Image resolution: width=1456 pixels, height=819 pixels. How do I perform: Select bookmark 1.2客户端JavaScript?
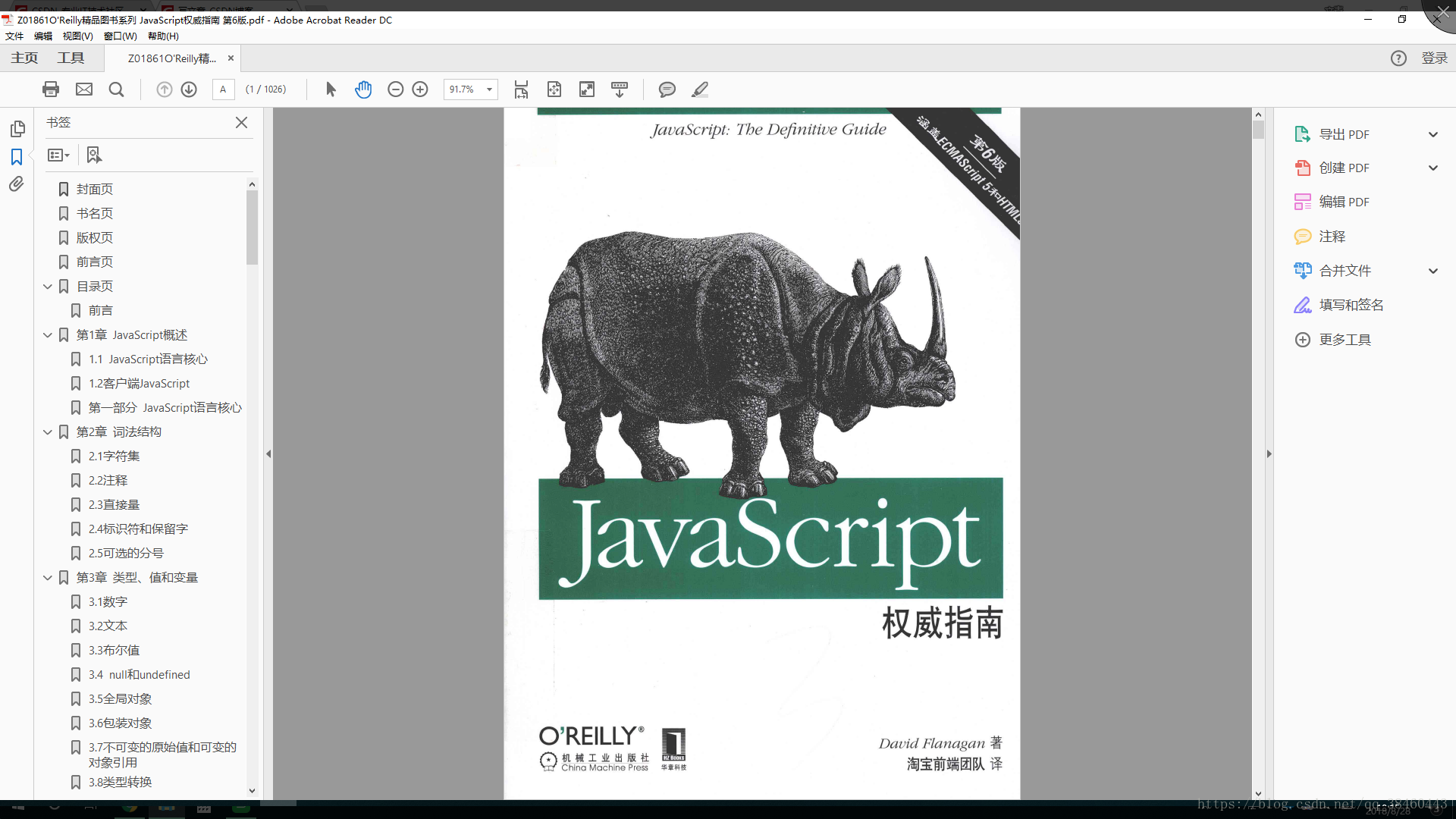click(x=140, y=383)
